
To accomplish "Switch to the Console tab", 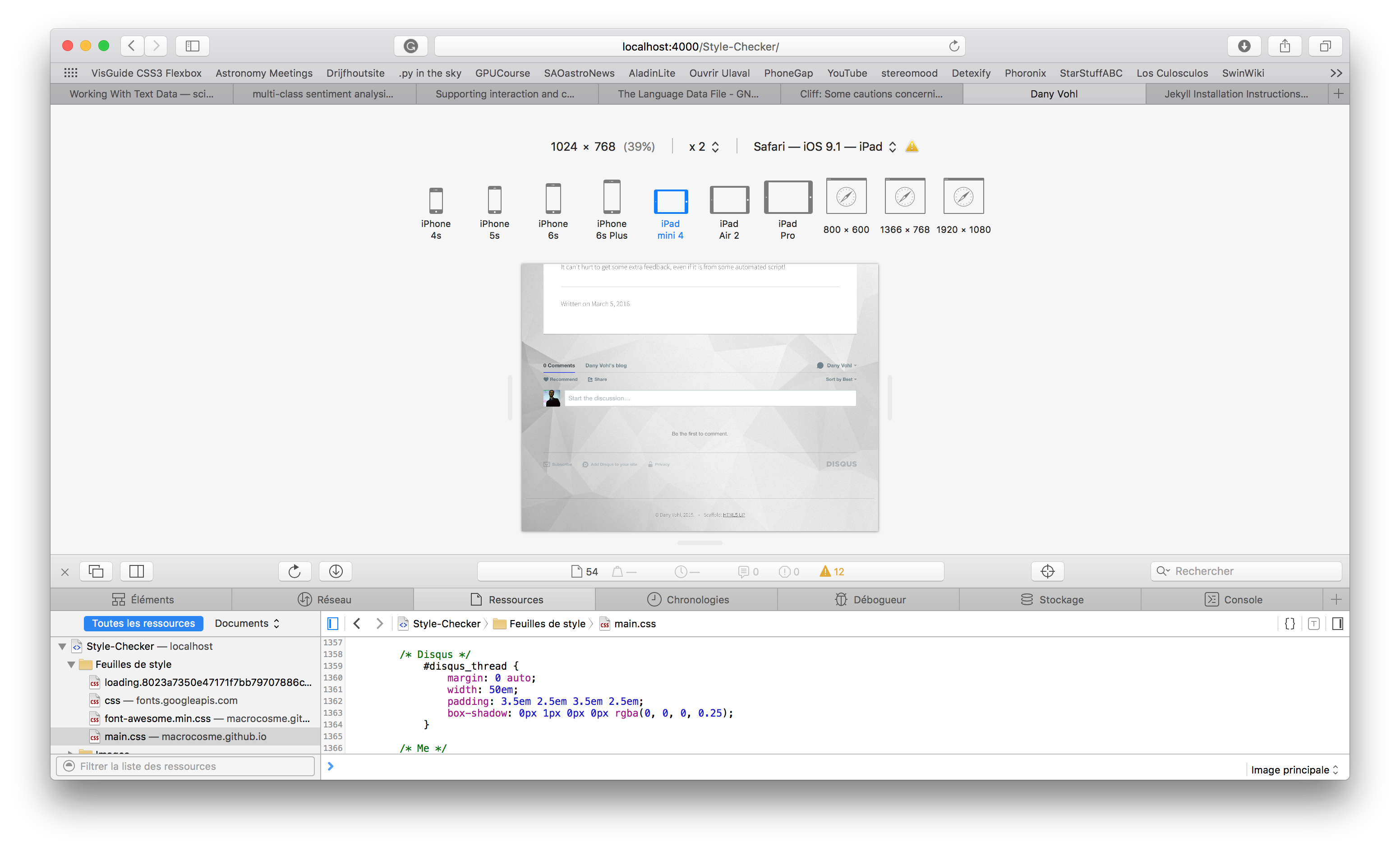I will click(x=1243, y=599).
